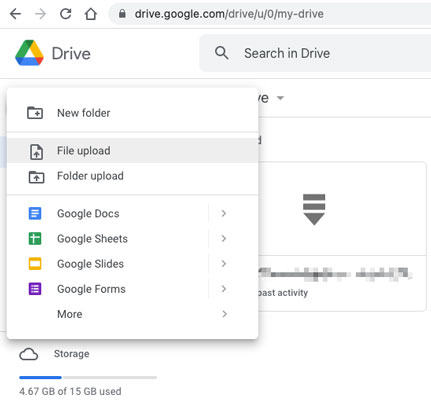Click the browser forward arrow
431x400 pixels.
[x=41, y=14]
